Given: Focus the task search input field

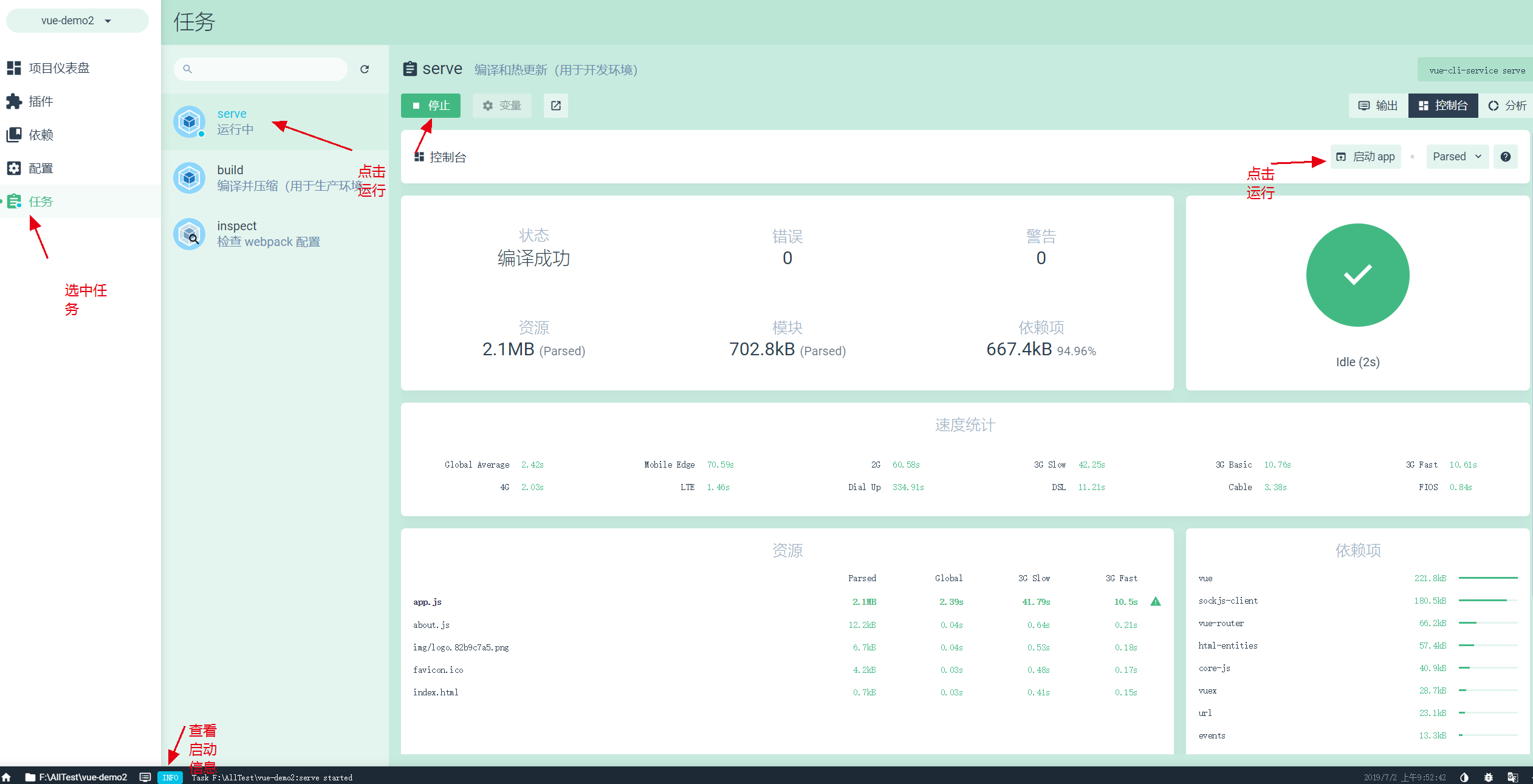Looking at the screenshot, I should (x=267, y=69).
